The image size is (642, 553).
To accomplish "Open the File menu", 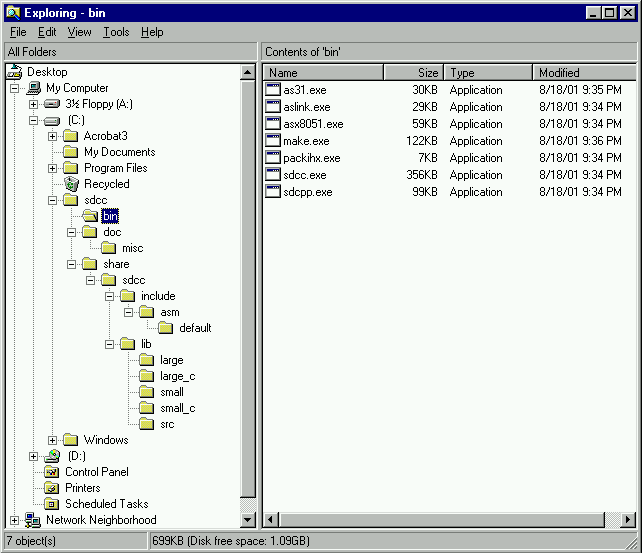I will 18,32.
